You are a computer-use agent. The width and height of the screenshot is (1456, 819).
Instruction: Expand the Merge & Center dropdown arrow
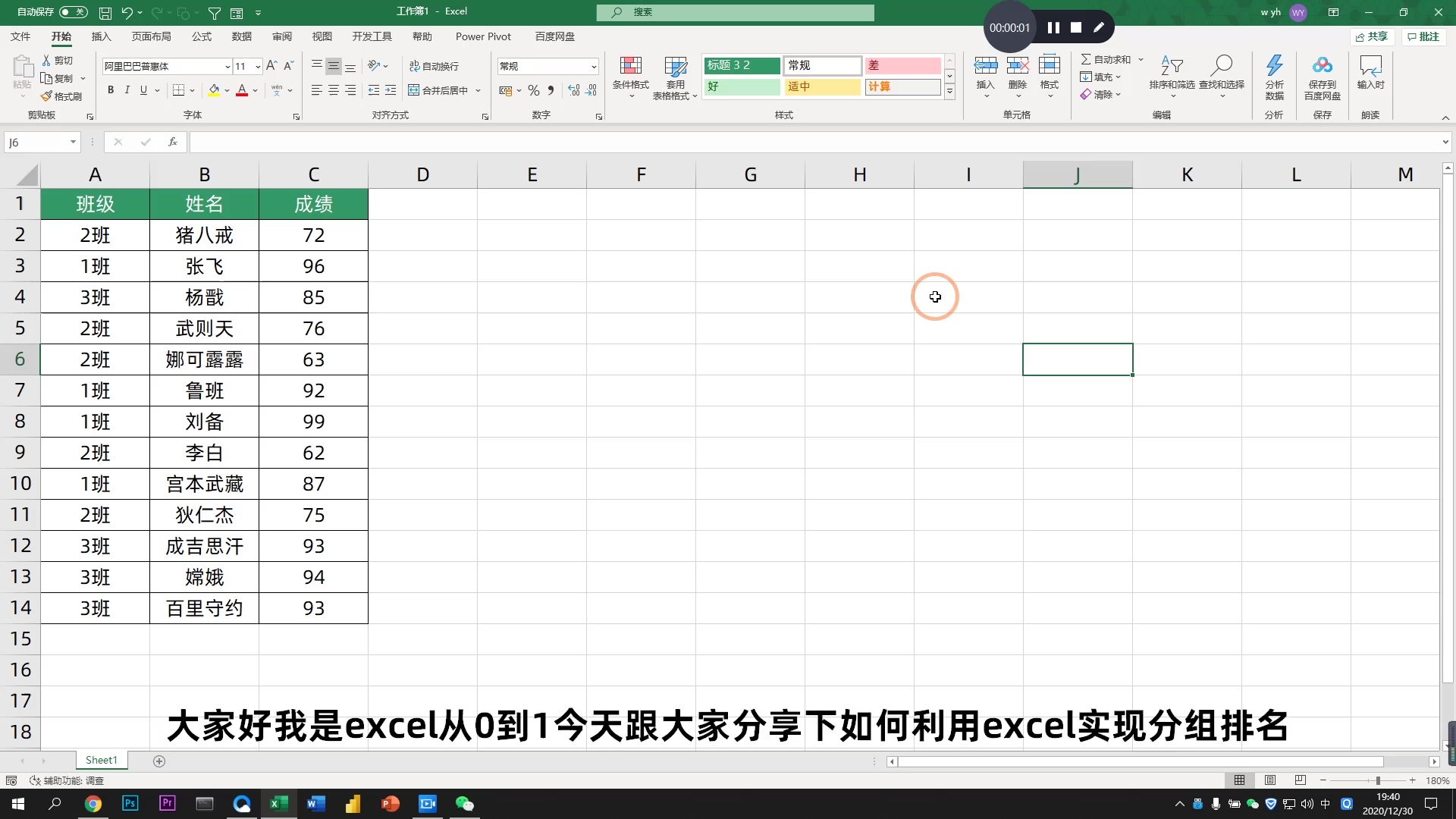(478, 90)
